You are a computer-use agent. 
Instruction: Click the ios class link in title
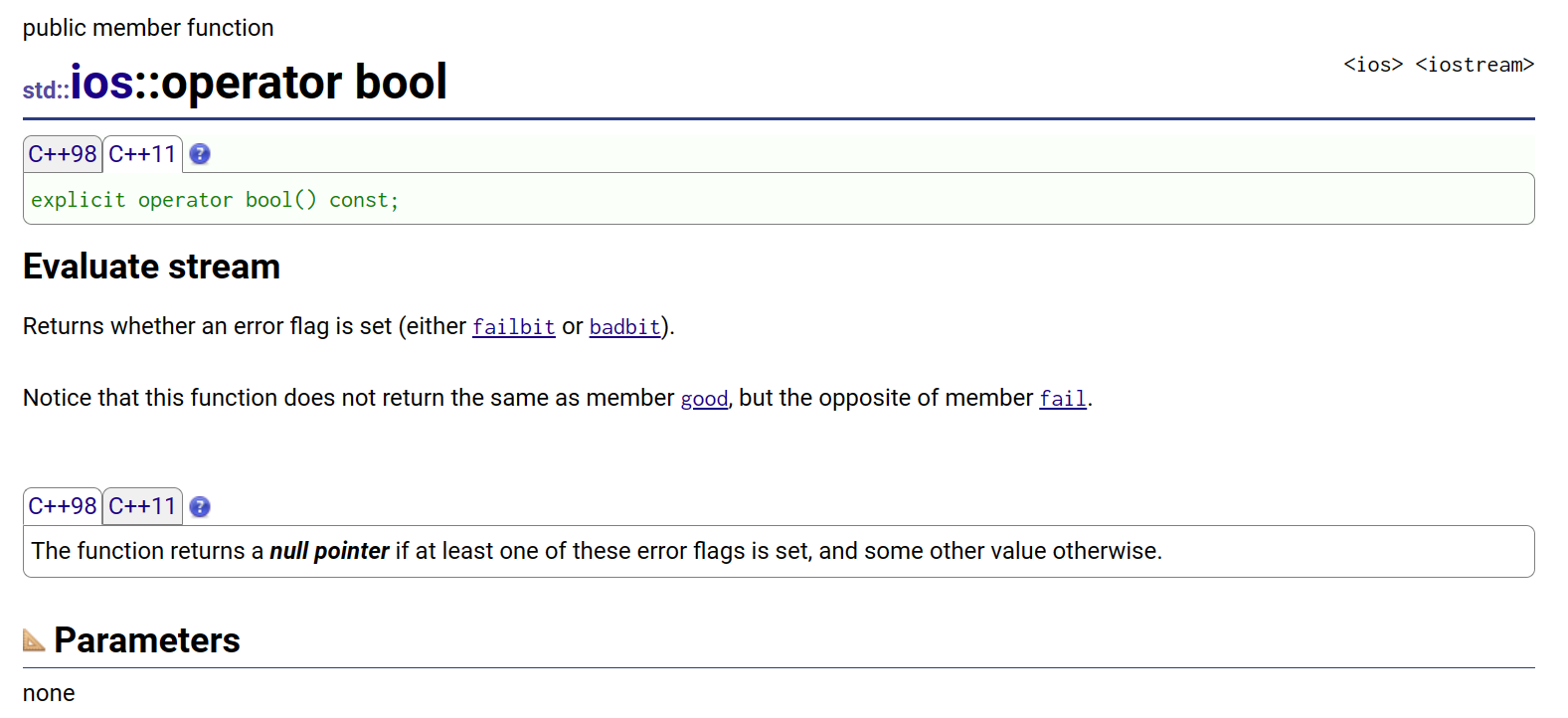pos(101,82)
